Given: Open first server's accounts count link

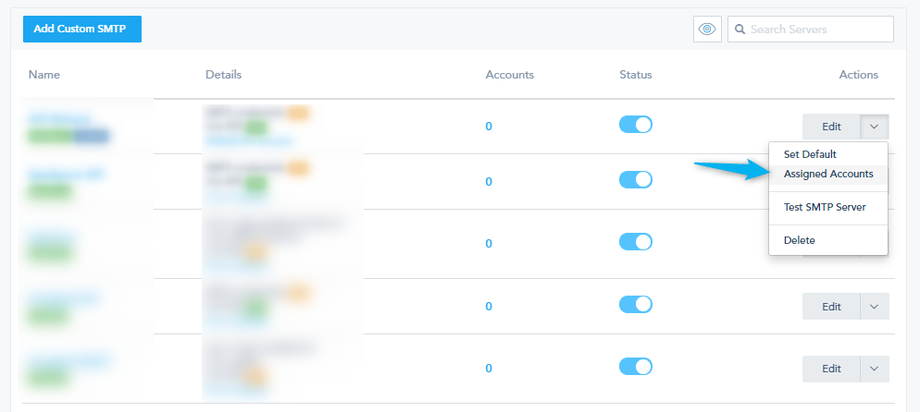Looking at the screenshot, I should pos(489,126).
